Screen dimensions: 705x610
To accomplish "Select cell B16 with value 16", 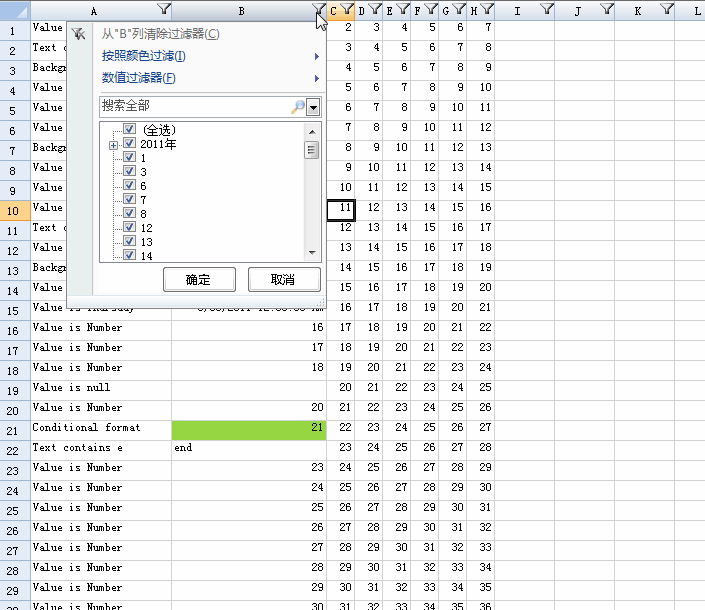I will [x=249, y=330].
